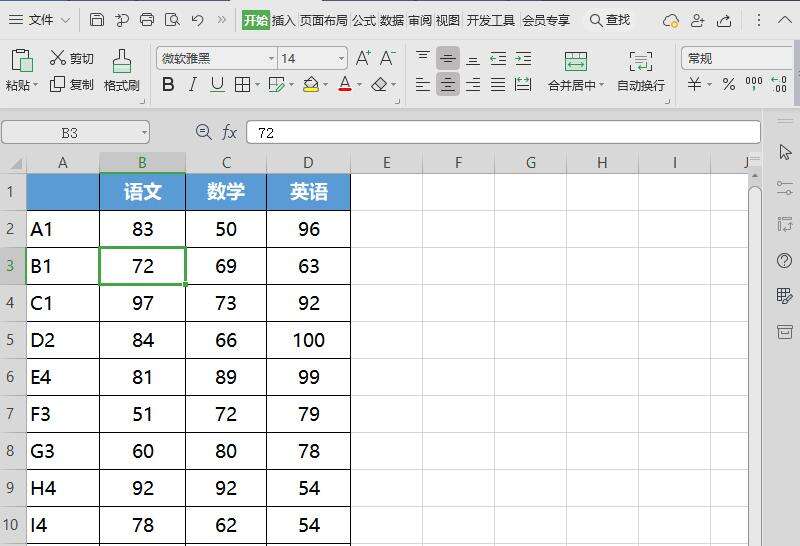Screen dimensions: 800x546
Task: Select column B header
Action: click(142, 163)
